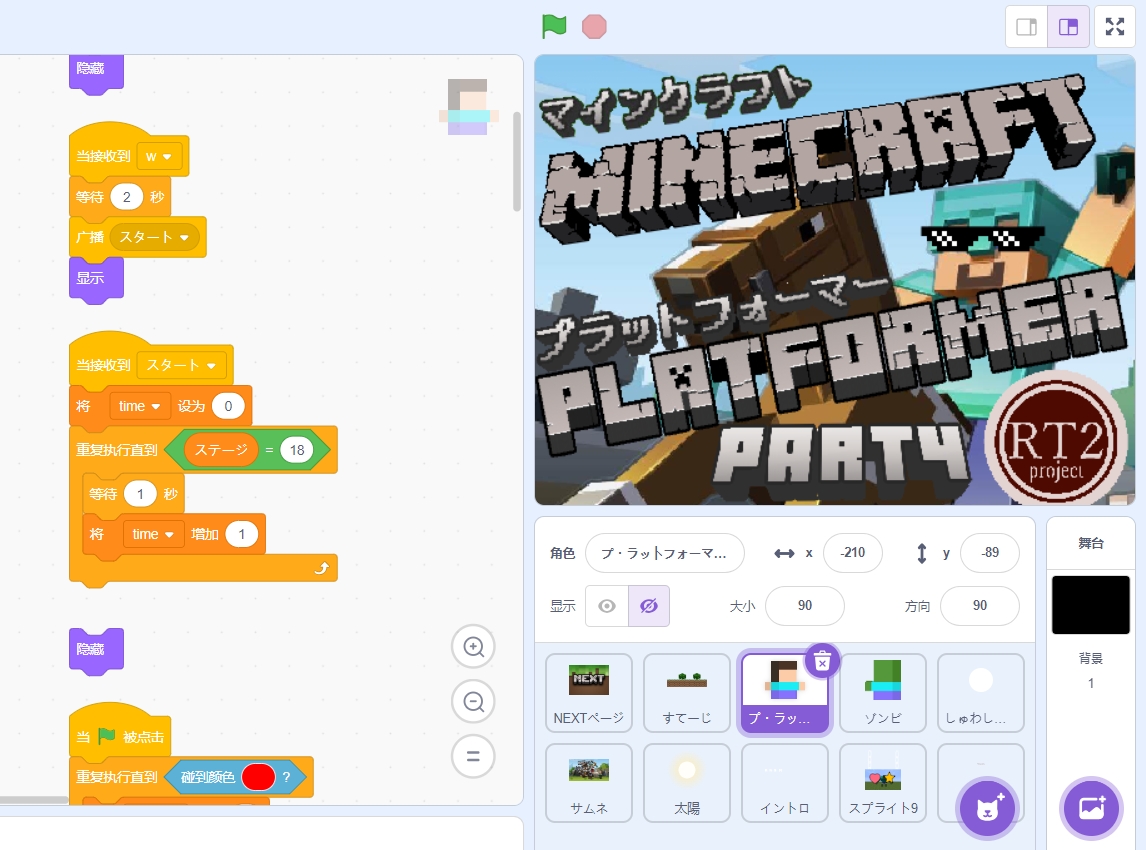The image size is (1146, 850).
Task: Click the standalone 隐藏 block above green flag script
Action: pos(96,650)
